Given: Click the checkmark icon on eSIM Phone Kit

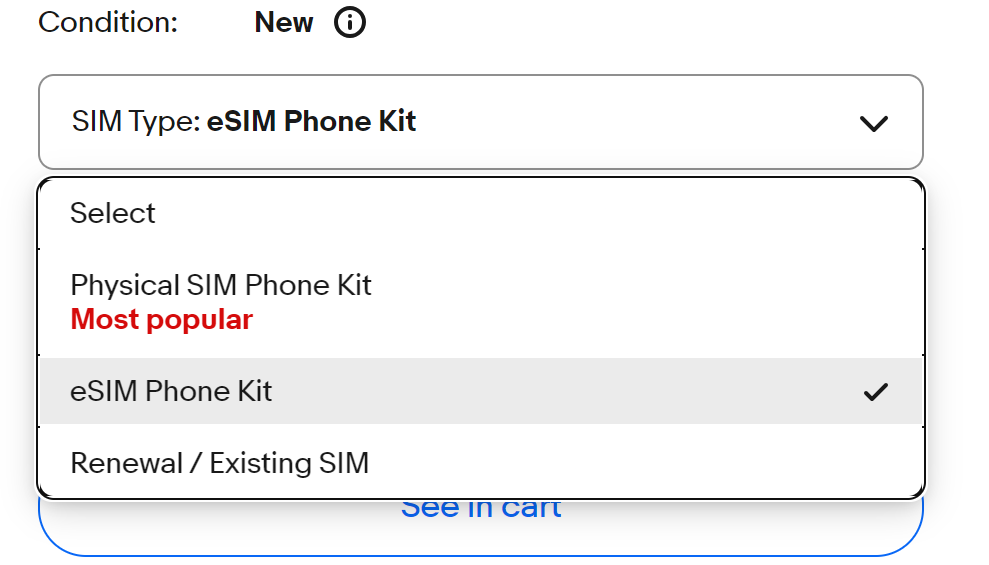Looking at the screenshot, I should click(875, 391).
